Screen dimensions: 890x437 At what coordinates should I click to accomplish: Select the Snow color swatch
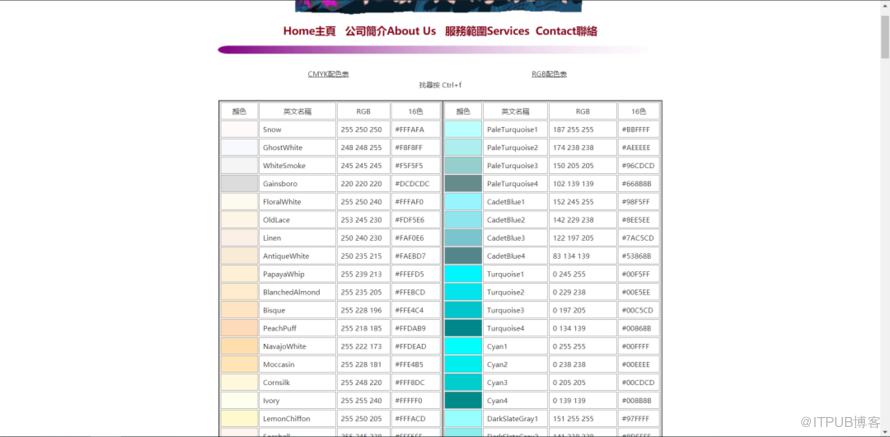tap(240, 129)
